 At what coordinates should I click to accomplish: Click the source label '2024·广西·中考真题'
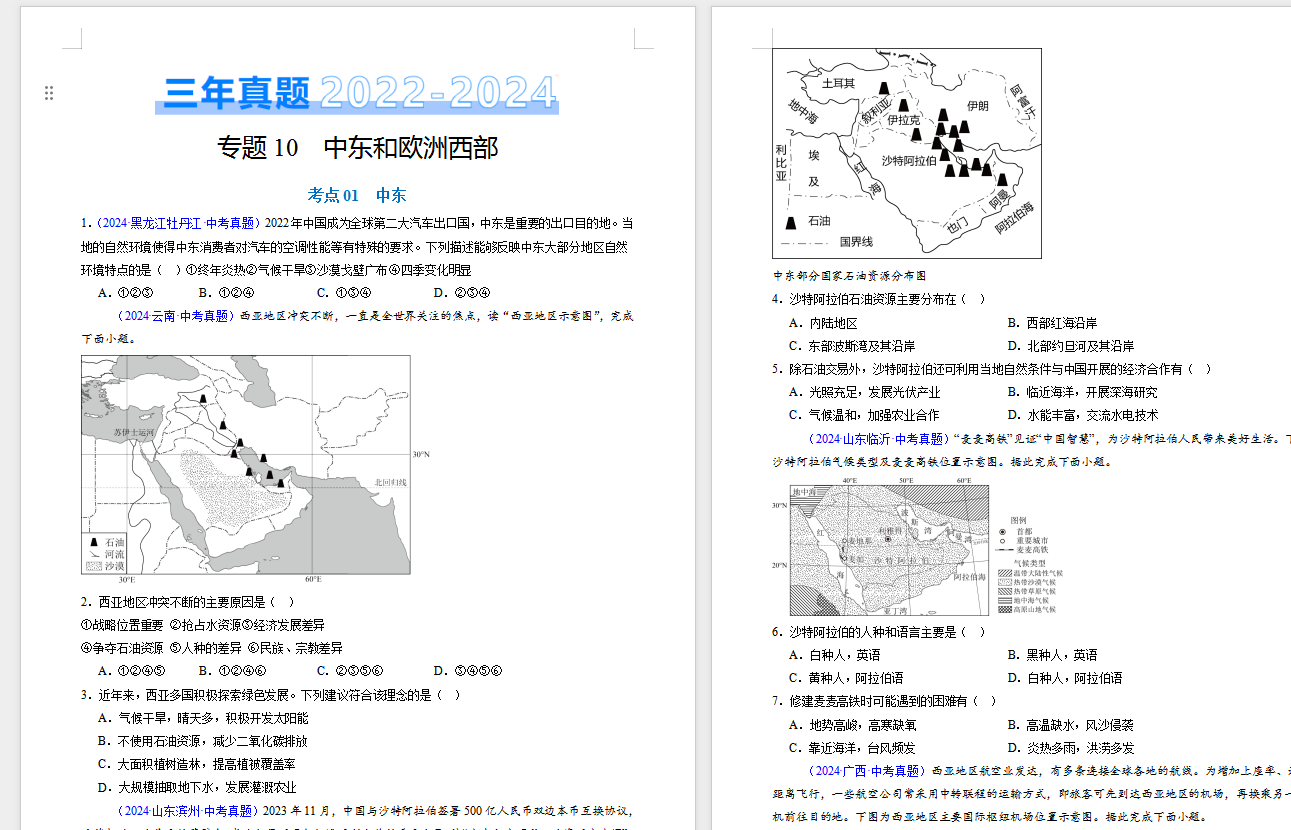pyautogui.click(x=866, y=771)
